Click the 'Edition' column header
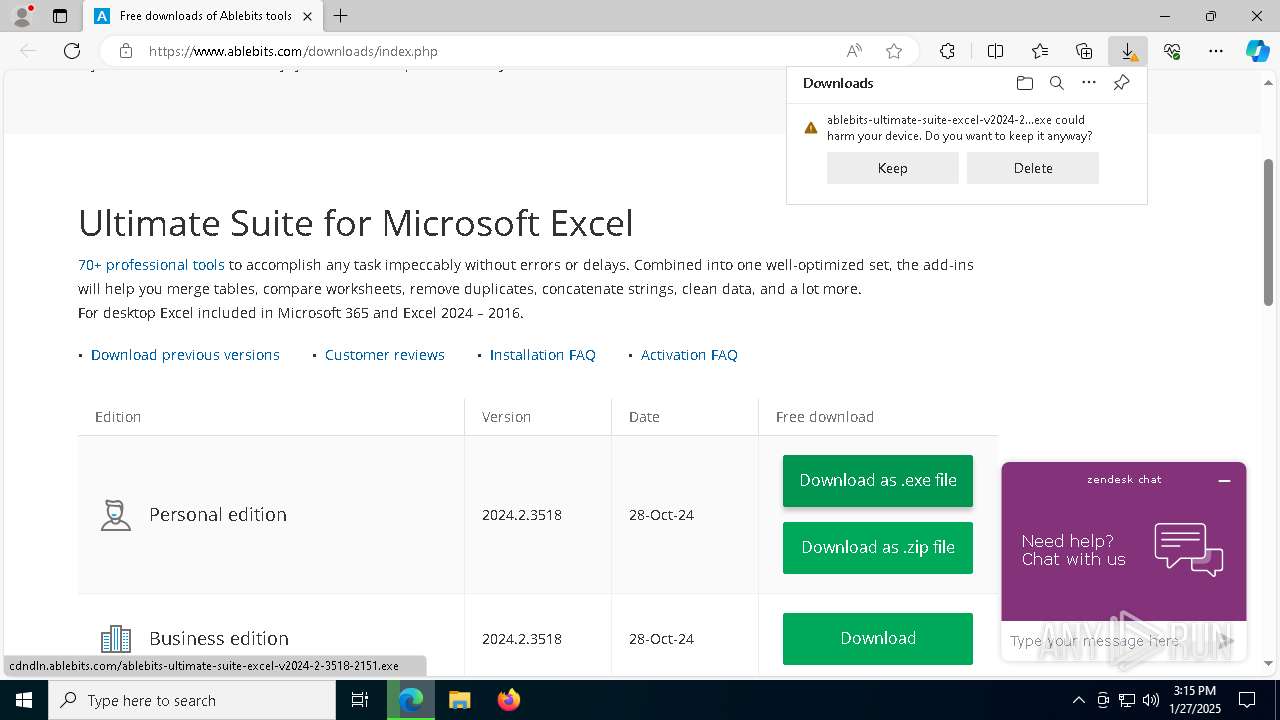Image resolution: width=1280 pixels, height=720 pixels. 118,417
